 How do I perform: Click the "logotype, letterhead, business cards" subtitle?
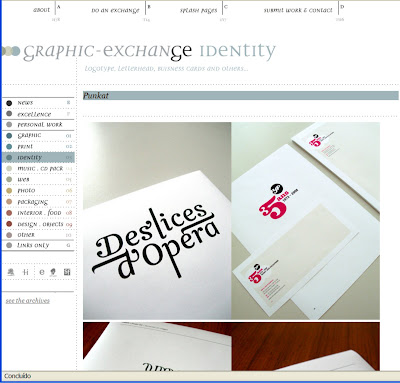tap(166, 69)
